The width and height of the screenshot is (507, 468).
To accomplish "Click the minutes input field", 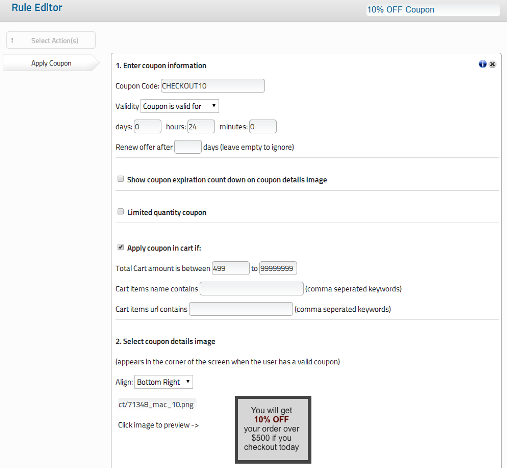I will 263,127.
